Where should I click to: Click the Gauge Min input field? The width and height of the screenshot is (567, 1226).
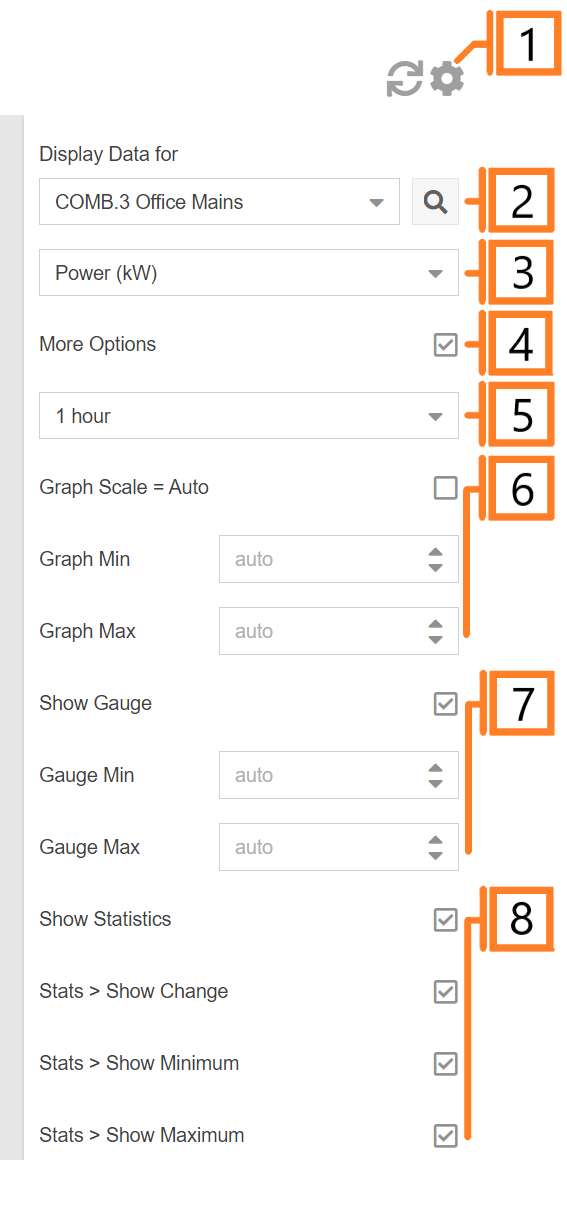point(339,775)
